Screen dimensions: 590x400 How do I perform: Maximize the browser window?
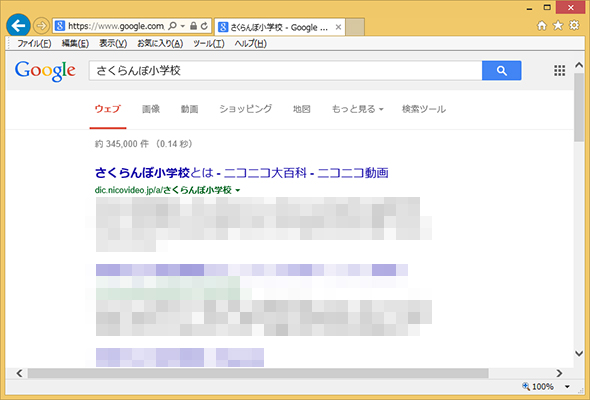547,8
